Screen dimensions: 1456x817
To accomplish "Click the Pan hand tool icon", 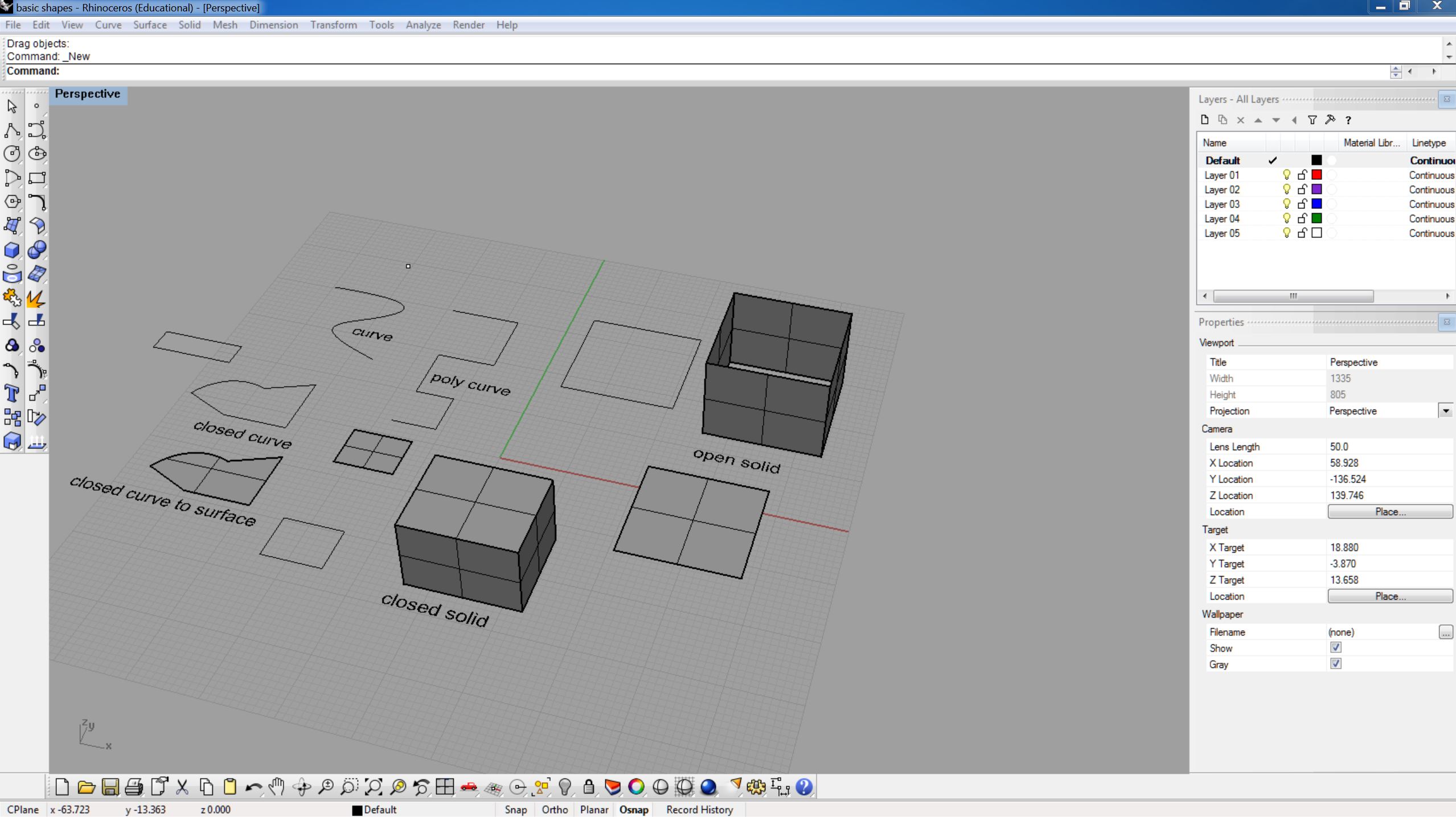I will point(277,786).
